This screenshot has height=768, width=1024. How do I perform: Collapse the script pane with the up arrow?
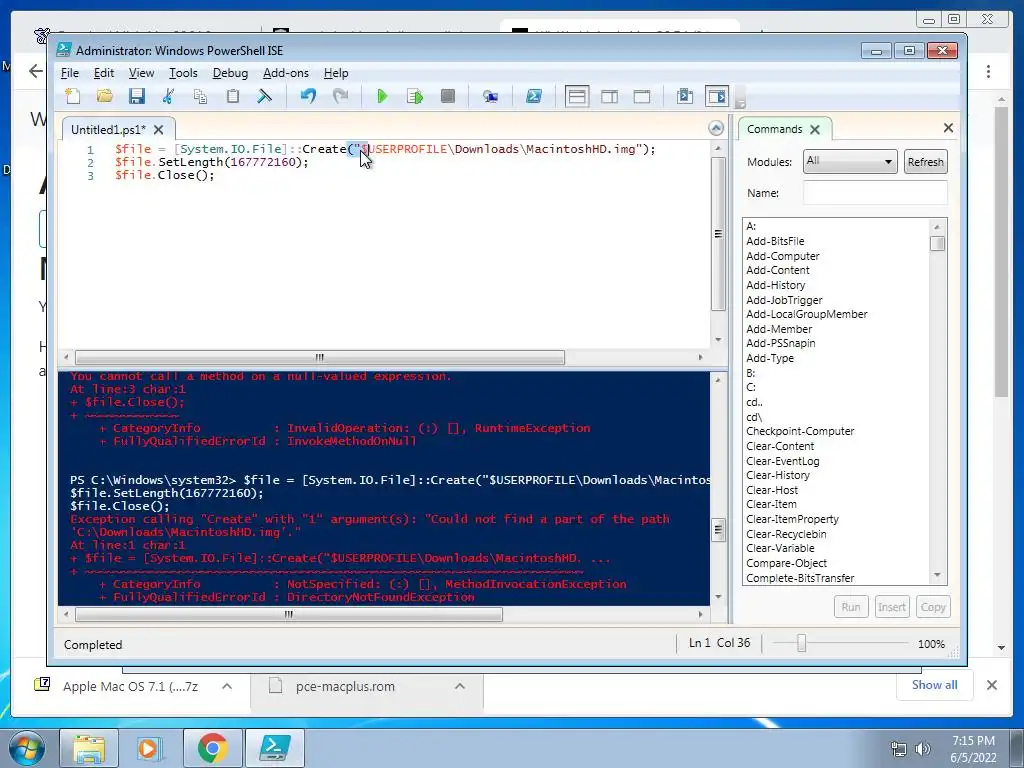(716, 128)
